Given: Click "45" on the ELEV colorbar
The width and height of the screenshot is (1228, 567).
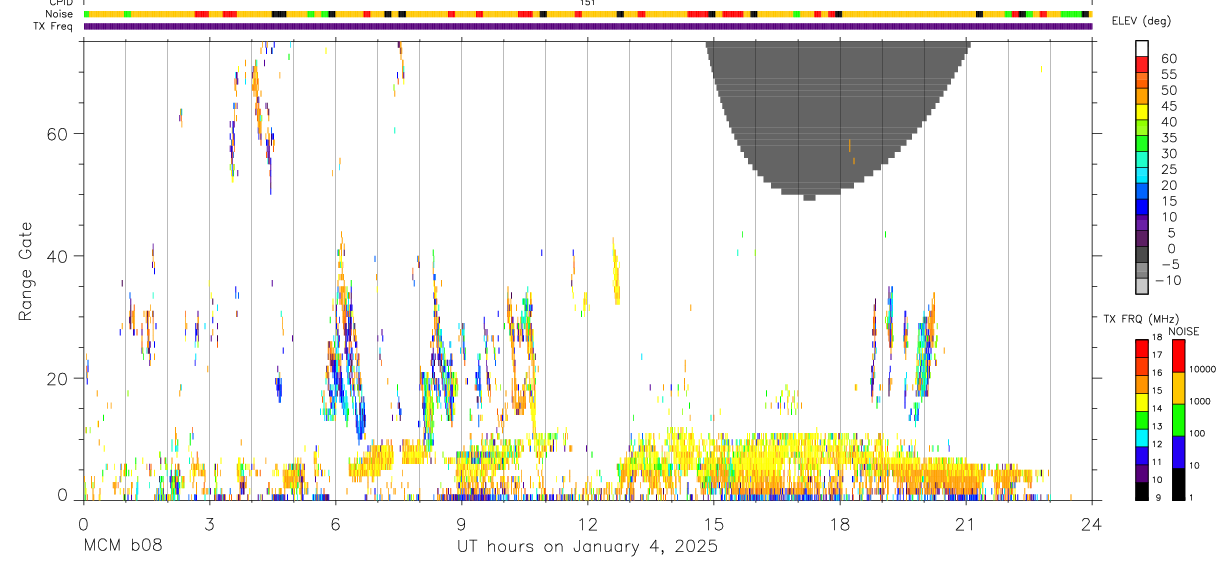Looking at the screenshot, I should click(x=1168, y=106).
